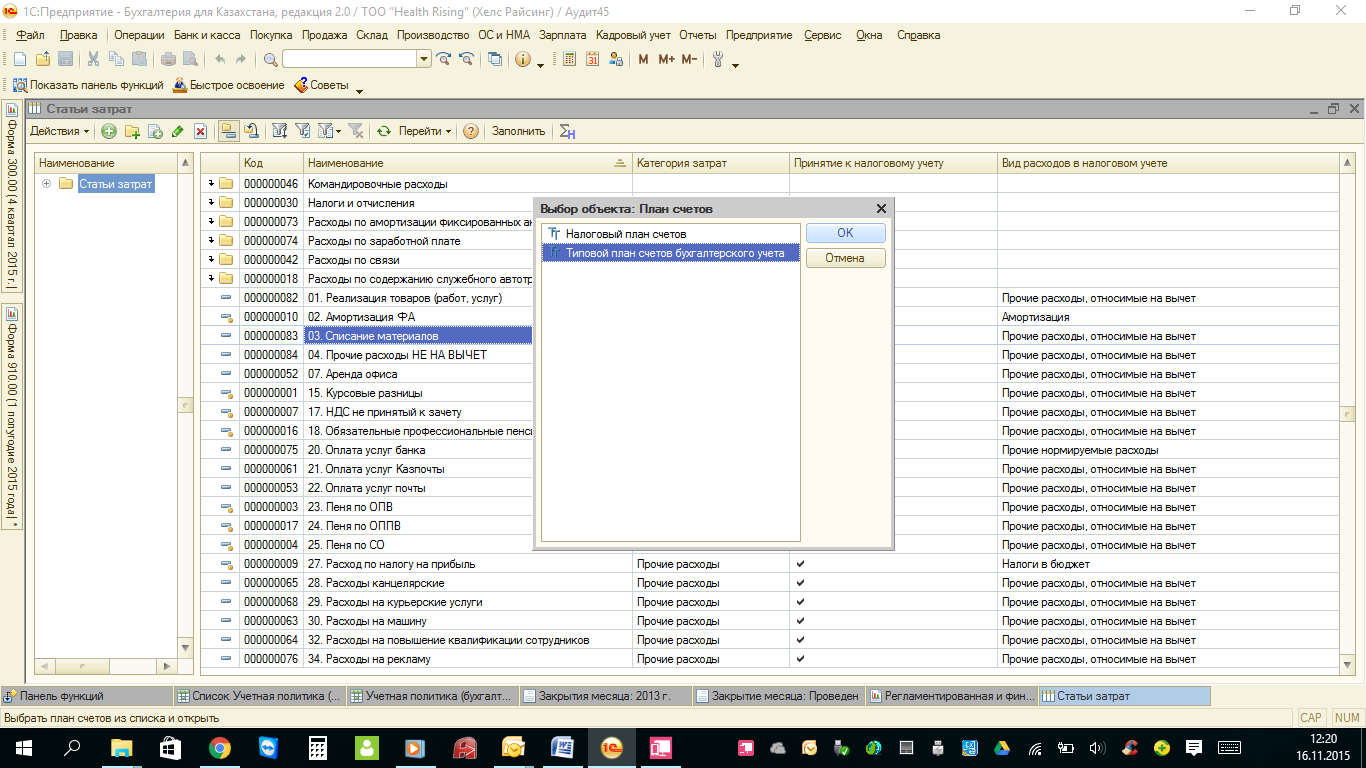Click the Cut scissors icon

[93, 60]
